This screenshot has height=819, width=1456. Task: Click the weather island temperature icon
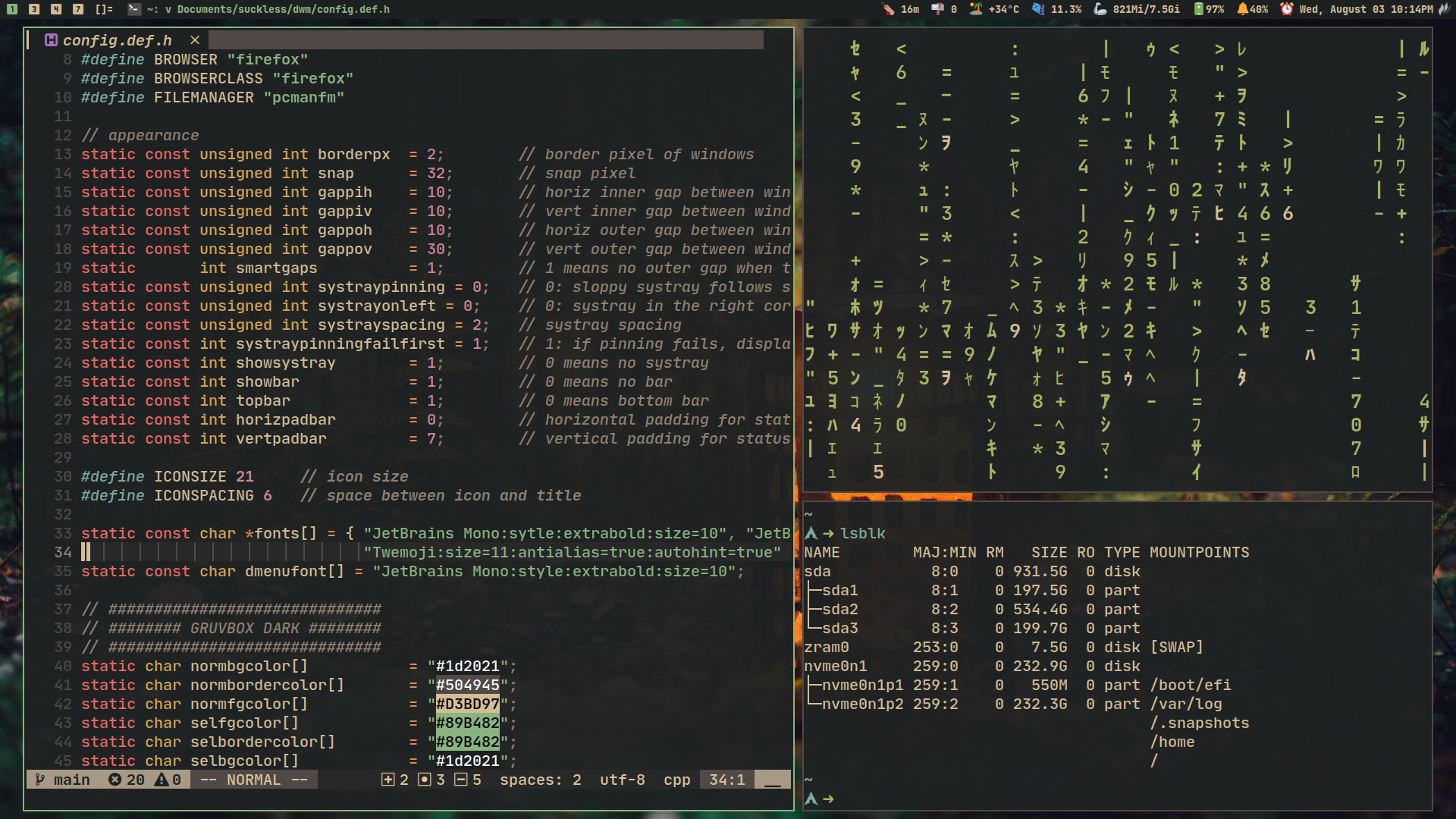coord(976,9)
